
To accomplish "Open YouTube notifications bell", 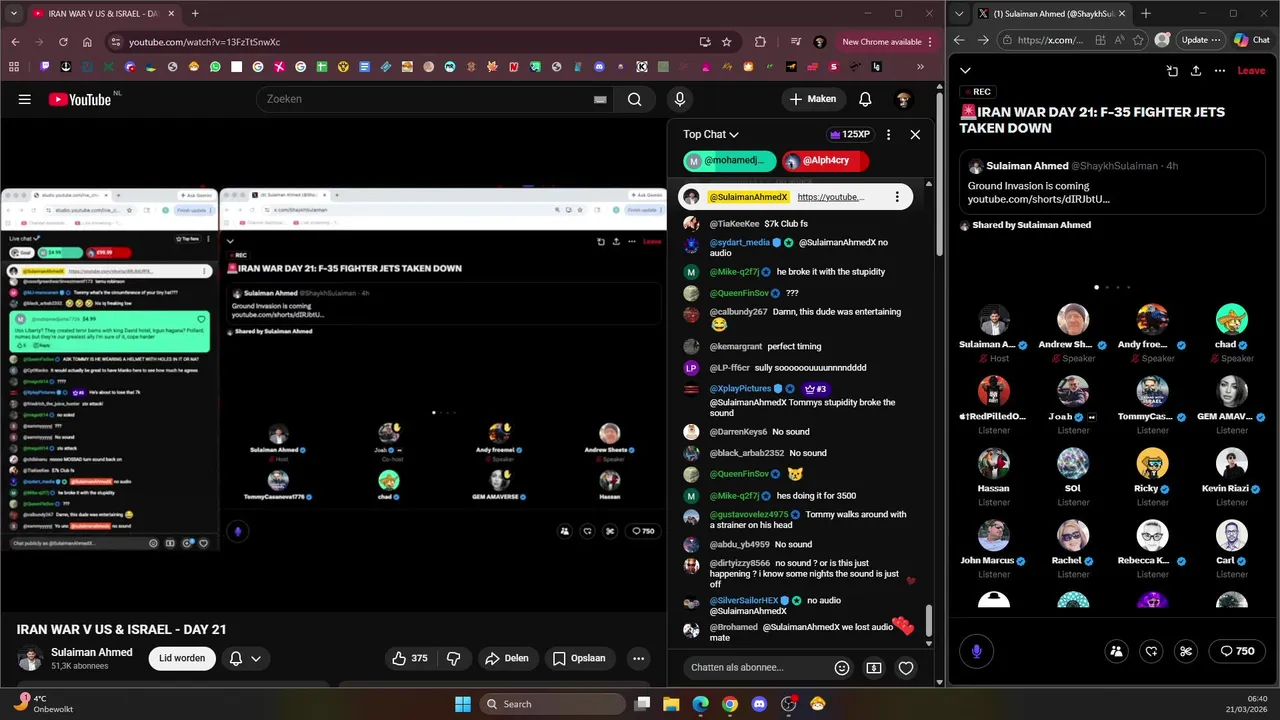I will 865,99.
